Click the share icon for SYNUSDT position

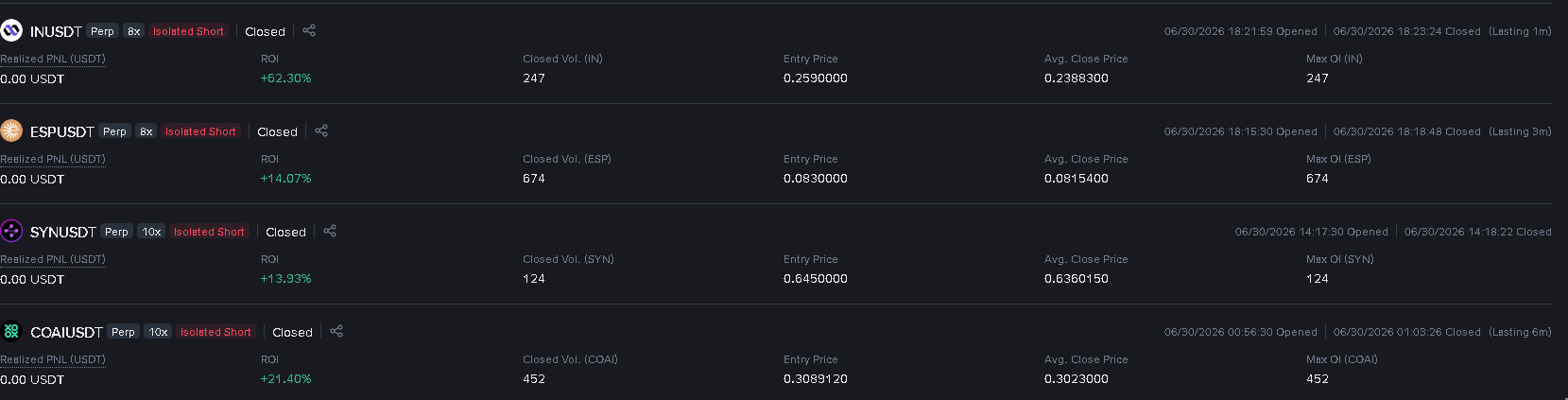[330, 231]
